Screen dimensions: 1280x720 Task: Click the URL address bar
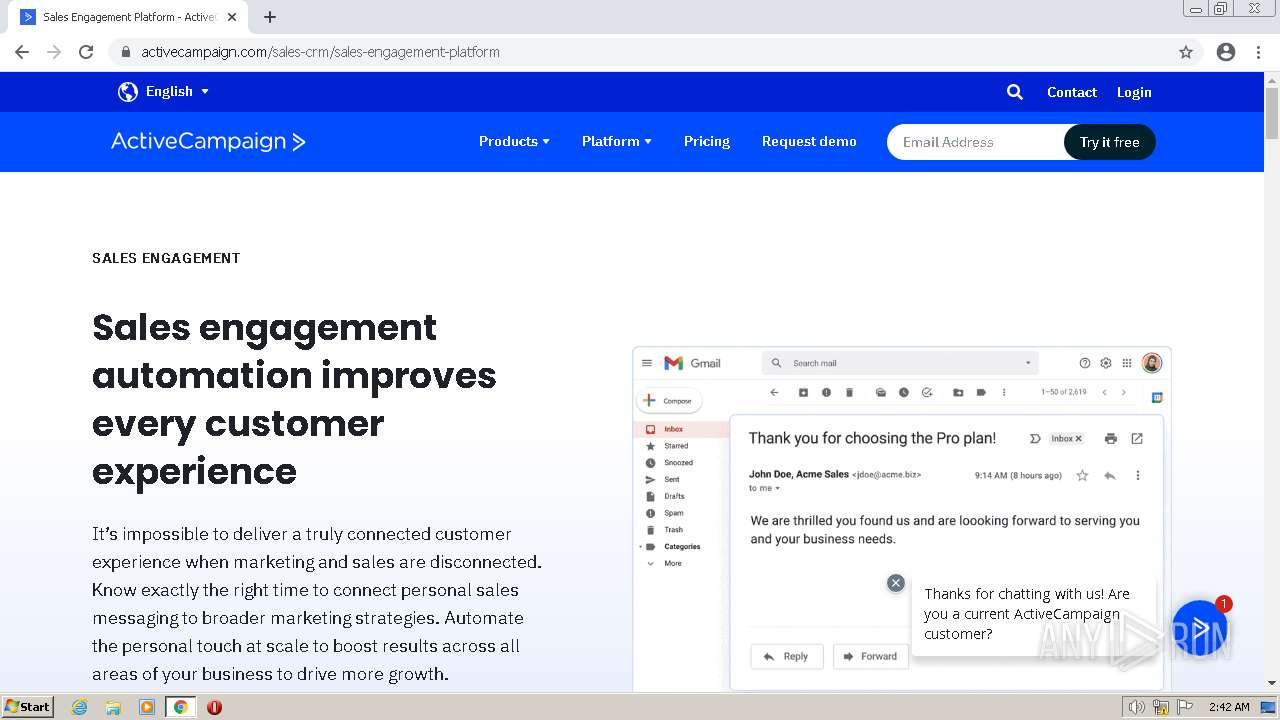coord(640,52)
